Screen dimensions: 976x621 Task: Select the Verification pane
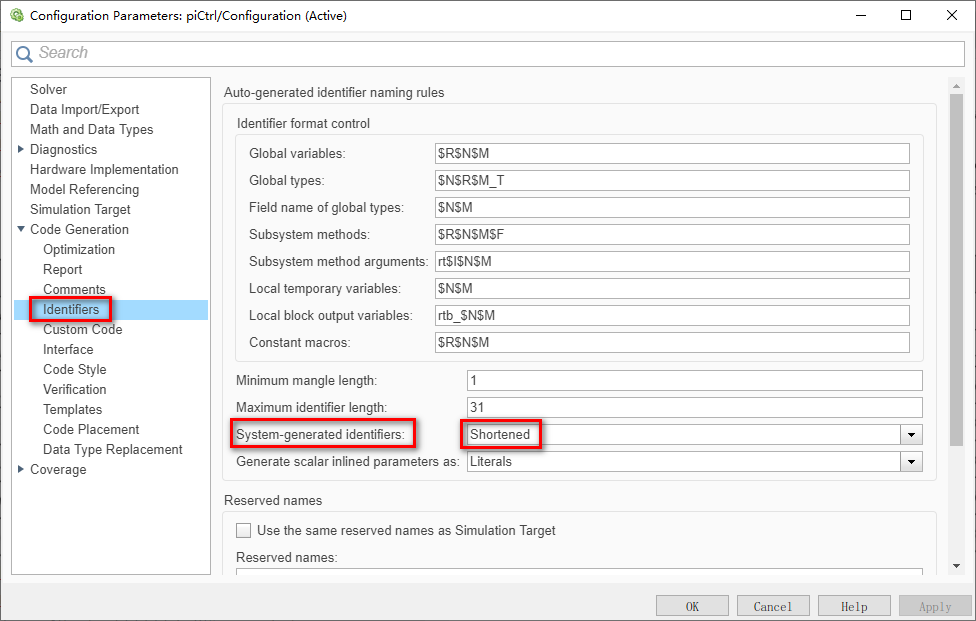[x=74, y=389]
